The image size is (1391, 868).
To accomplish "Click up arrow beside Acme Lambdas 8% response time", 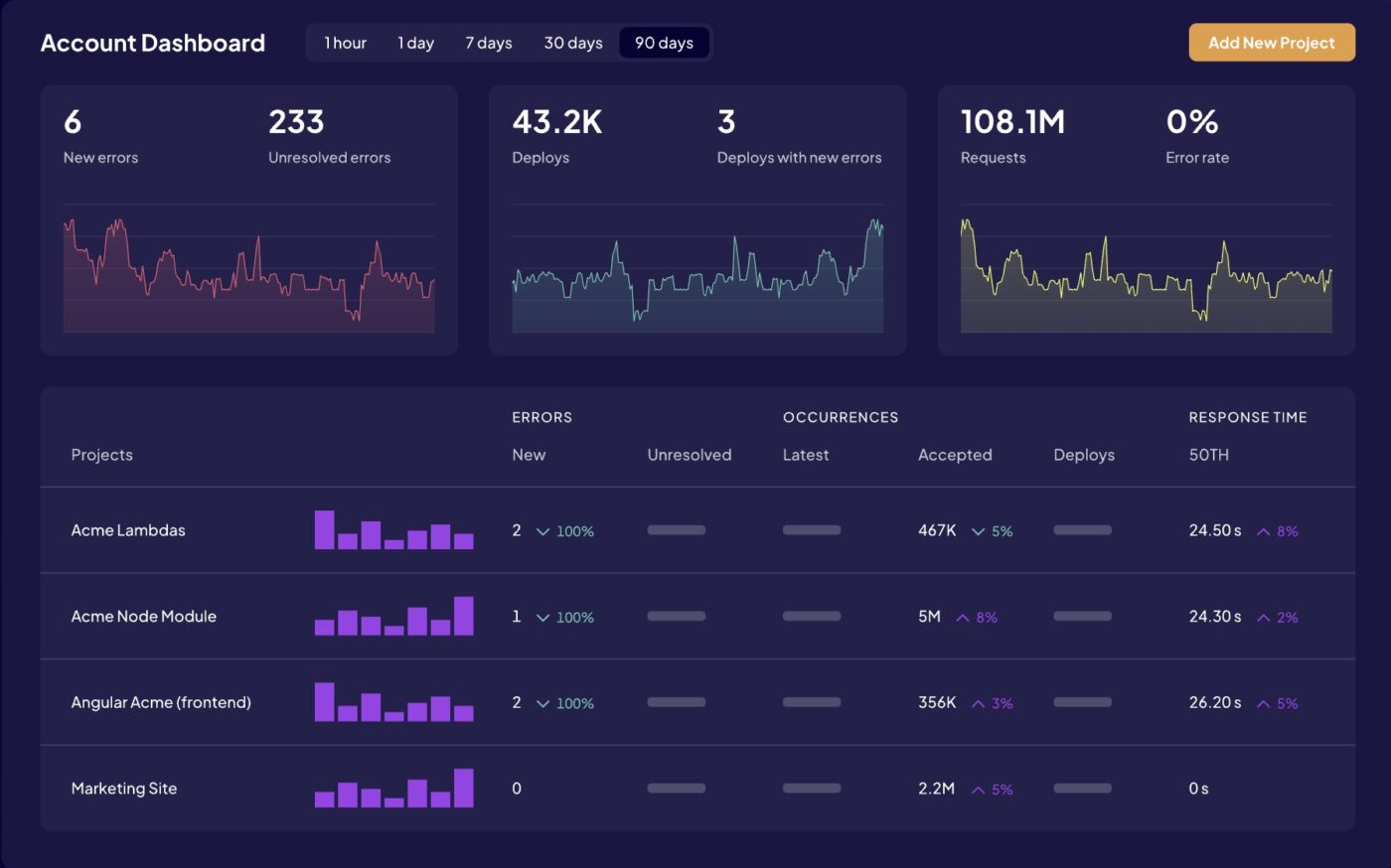I will click(x=1263, y=532).
